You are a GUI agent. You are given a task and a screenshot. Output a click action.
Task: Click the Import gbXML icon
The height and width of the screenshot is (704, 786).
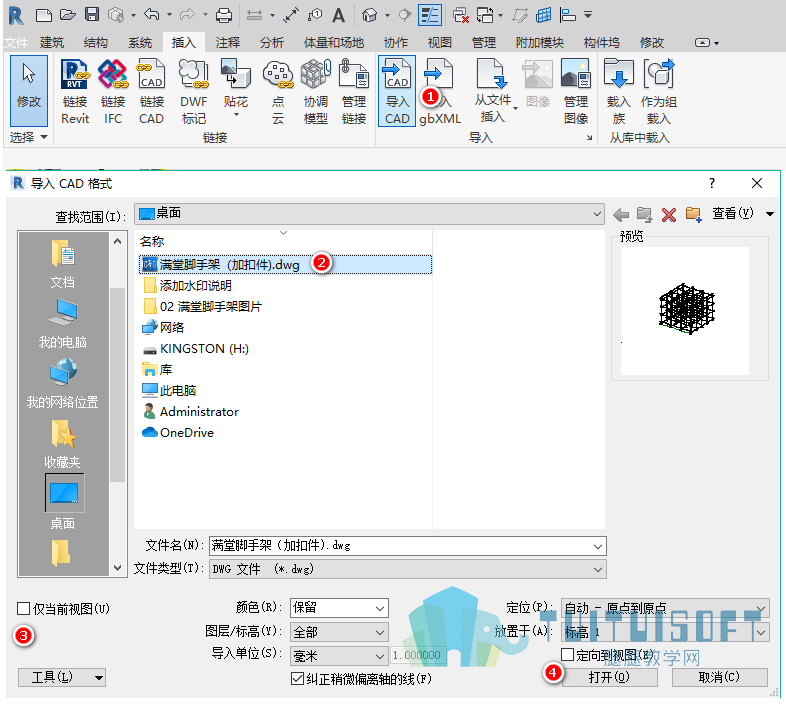coord(440,91)
